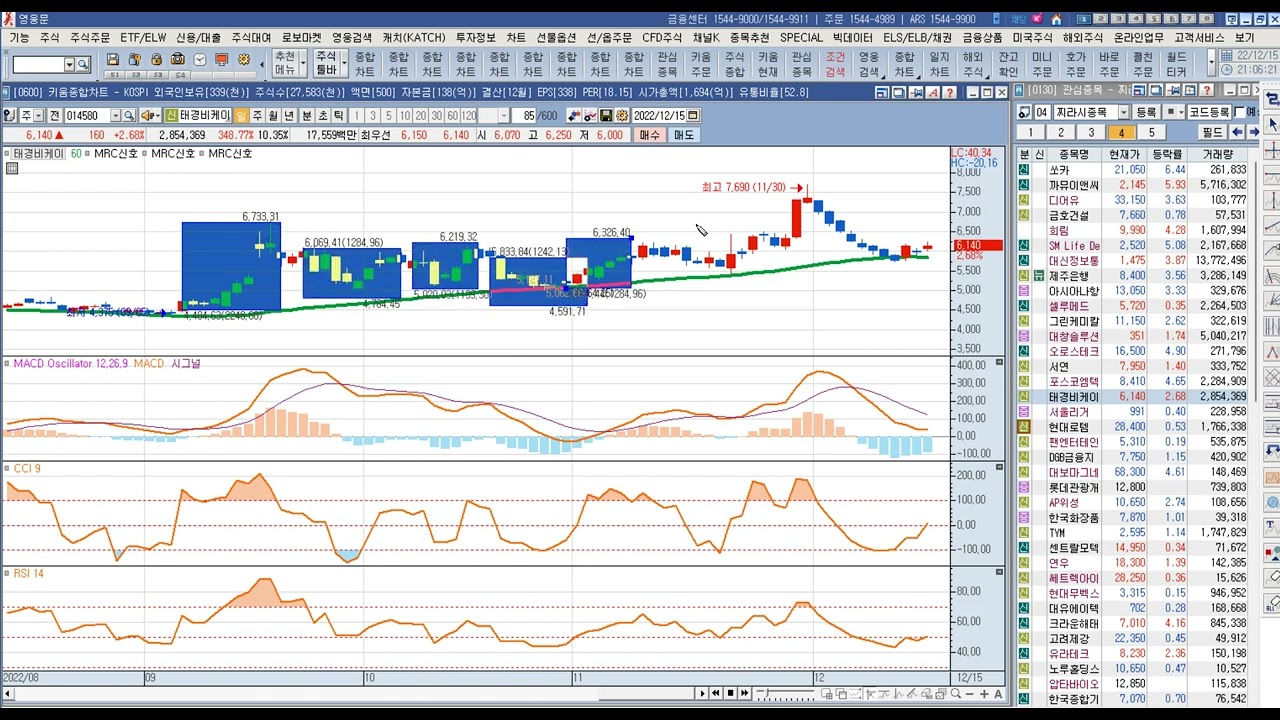Click the 등록 button in 관심종목 window
The height and width of the screenshot is (720, 1280).
point(1145,112)
